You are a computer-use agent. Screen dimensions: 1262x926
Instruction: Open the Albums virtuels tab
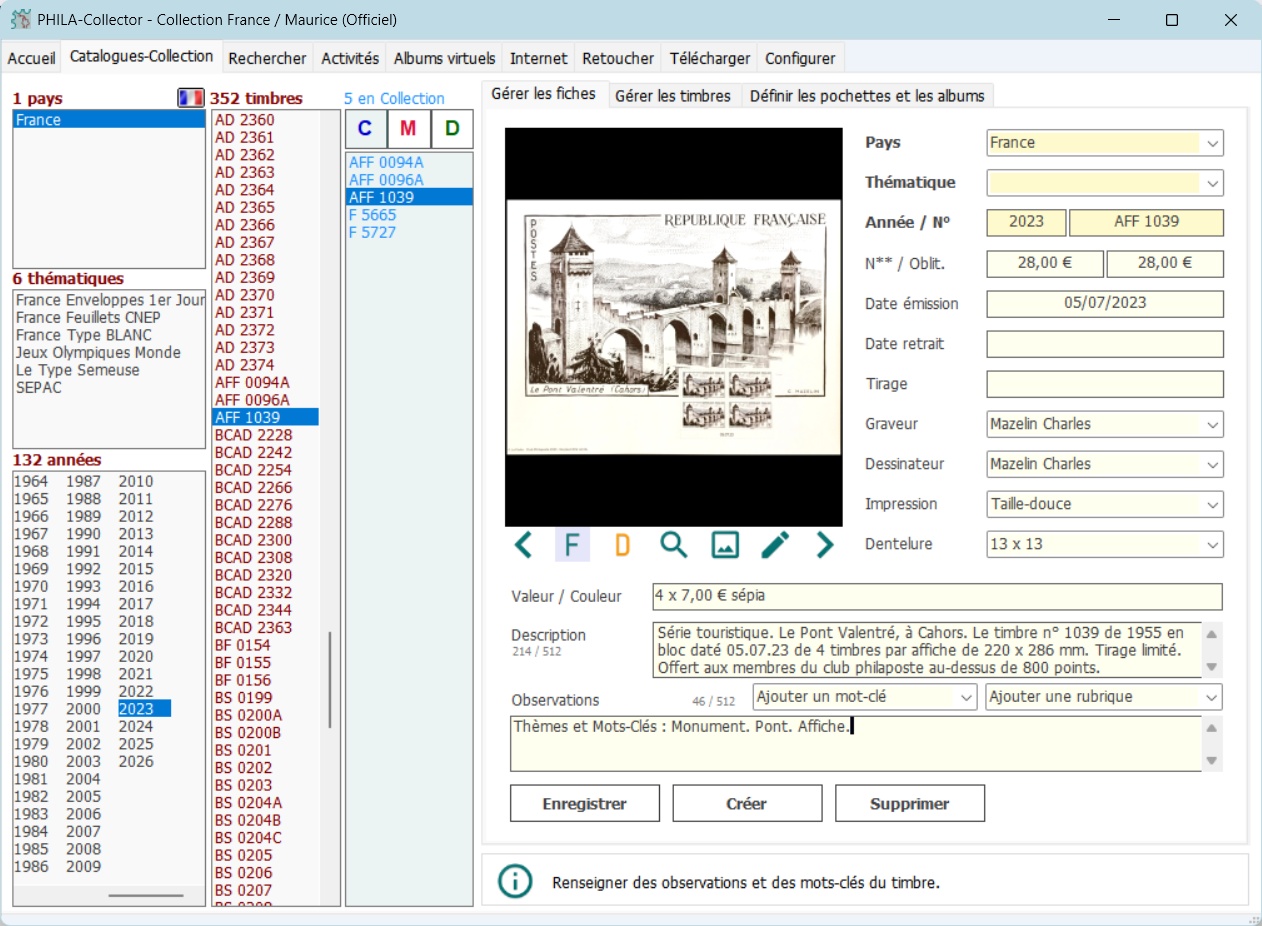coord(444,58)
